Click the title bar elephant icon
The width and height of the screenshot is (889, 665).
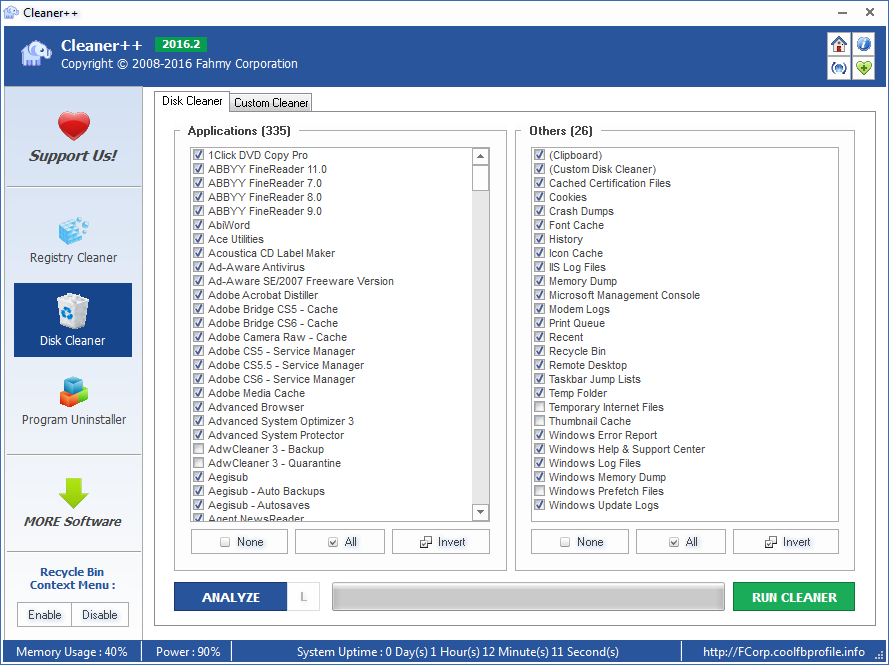[11, 12]
